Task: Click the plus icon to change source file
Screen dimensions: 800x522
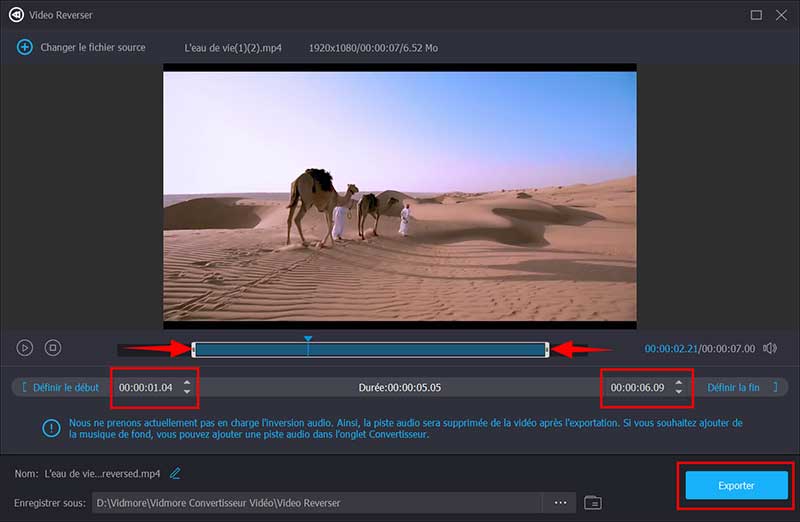Action: click(24, 47)
